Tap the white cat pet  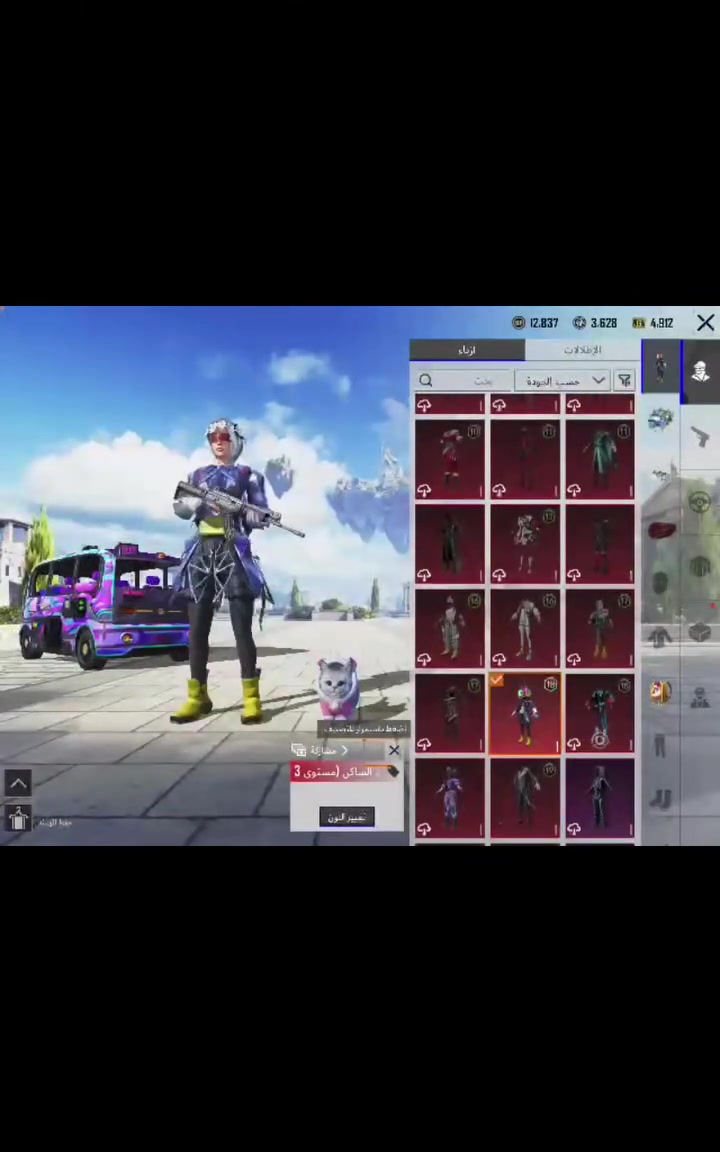338,688
